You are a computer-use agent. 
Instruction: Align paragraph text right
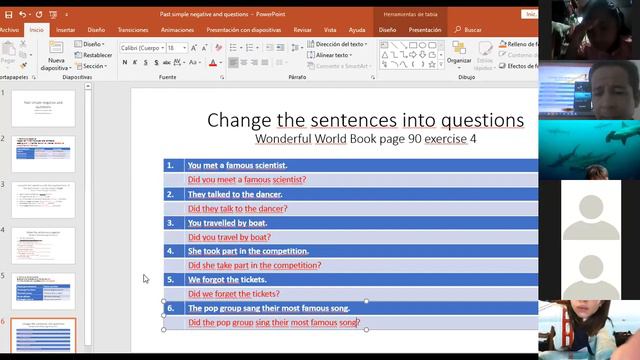[254, 62]
